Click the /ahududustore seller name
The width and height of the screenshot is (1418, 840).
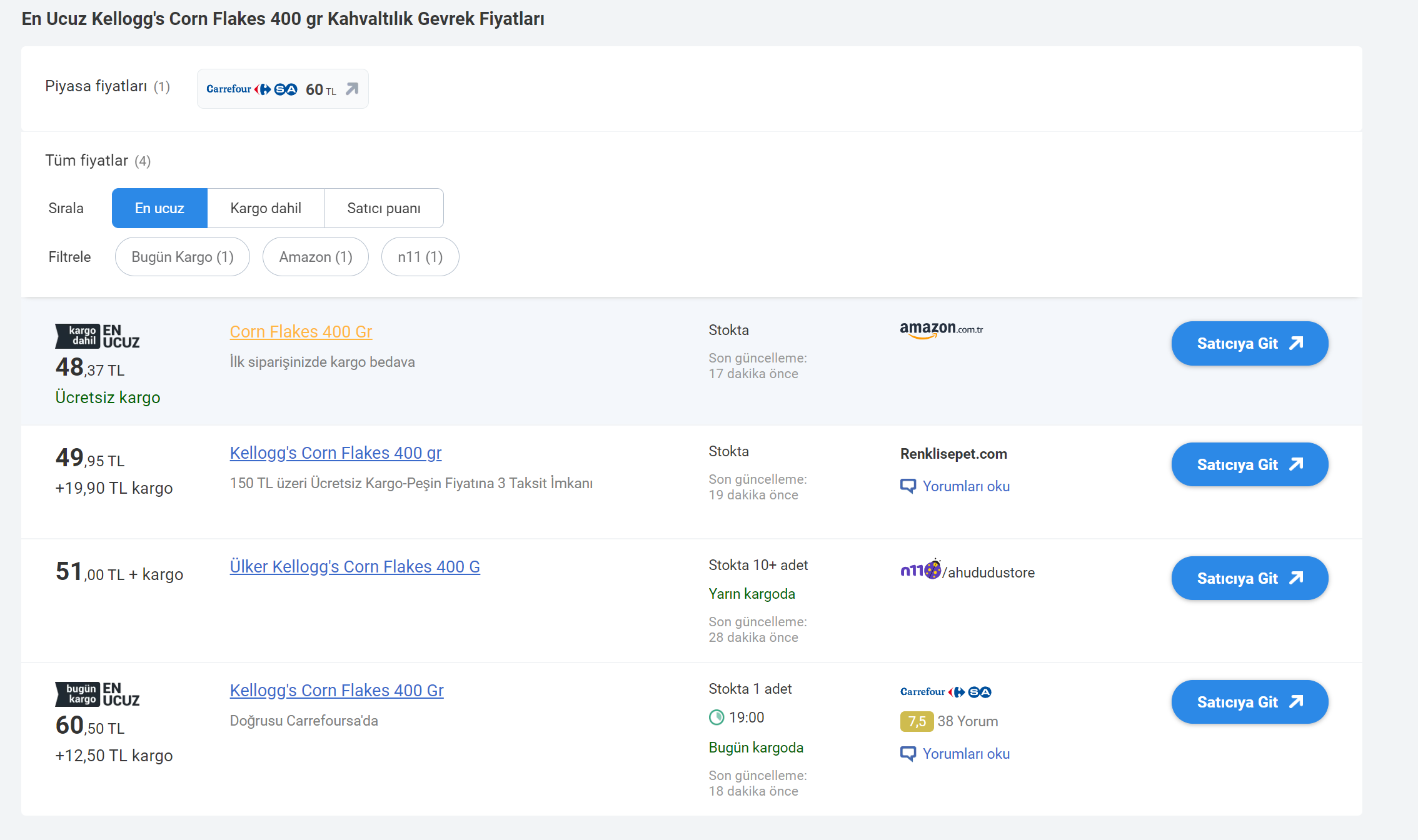[x=989, y=572]
